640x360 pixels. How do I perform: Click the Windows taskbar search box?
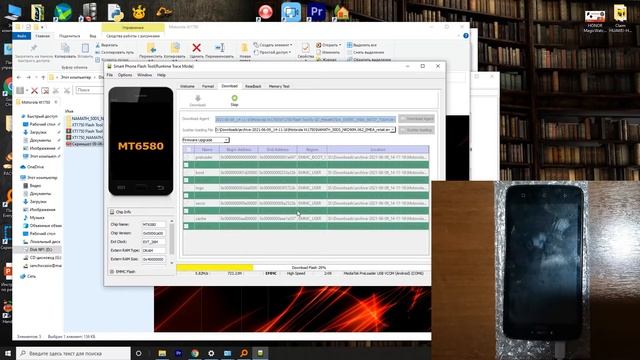click(73, 353)
